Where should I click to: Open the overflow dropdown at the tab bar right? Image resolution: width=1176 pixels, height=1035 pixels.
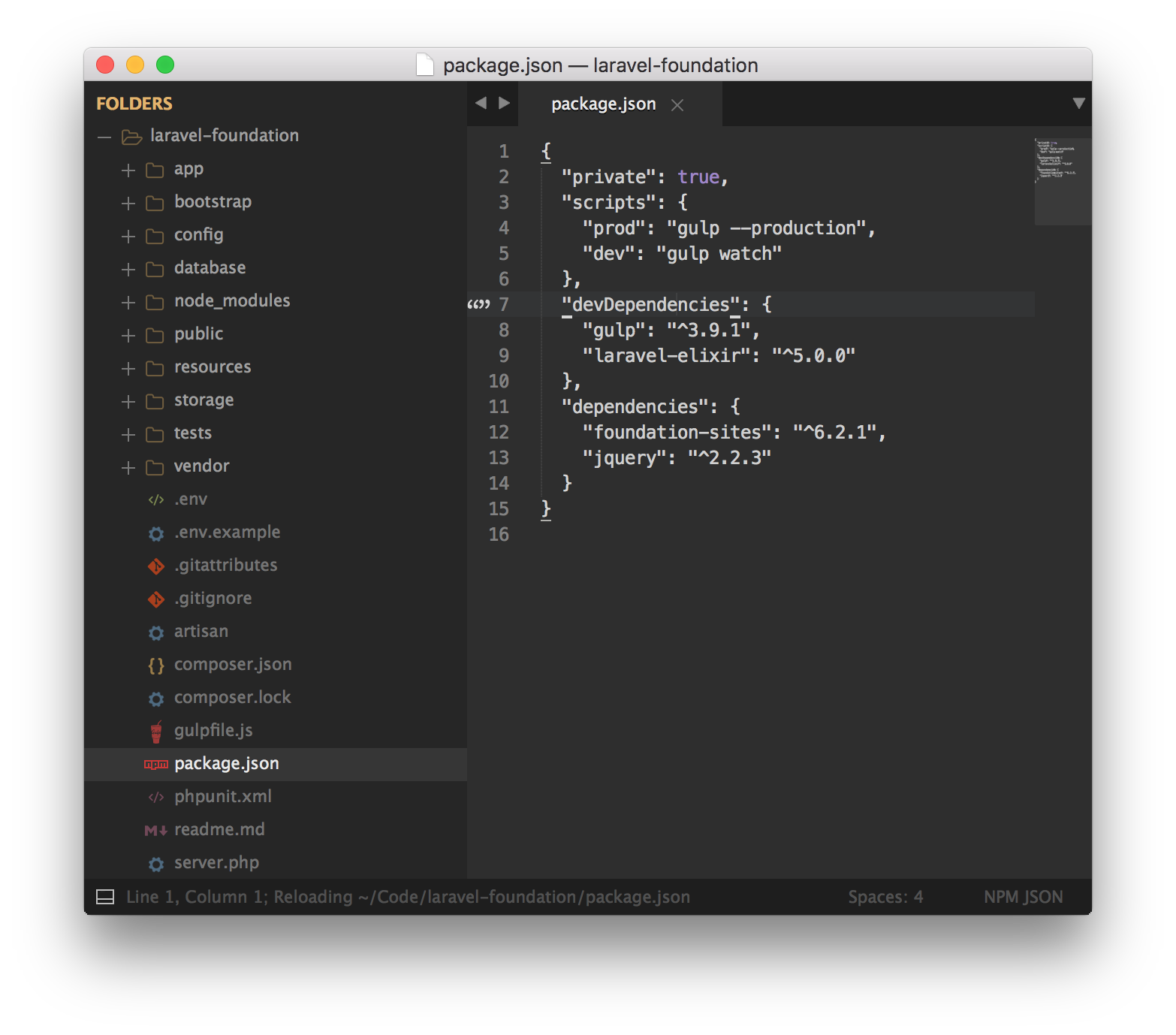pos(1079,104)
